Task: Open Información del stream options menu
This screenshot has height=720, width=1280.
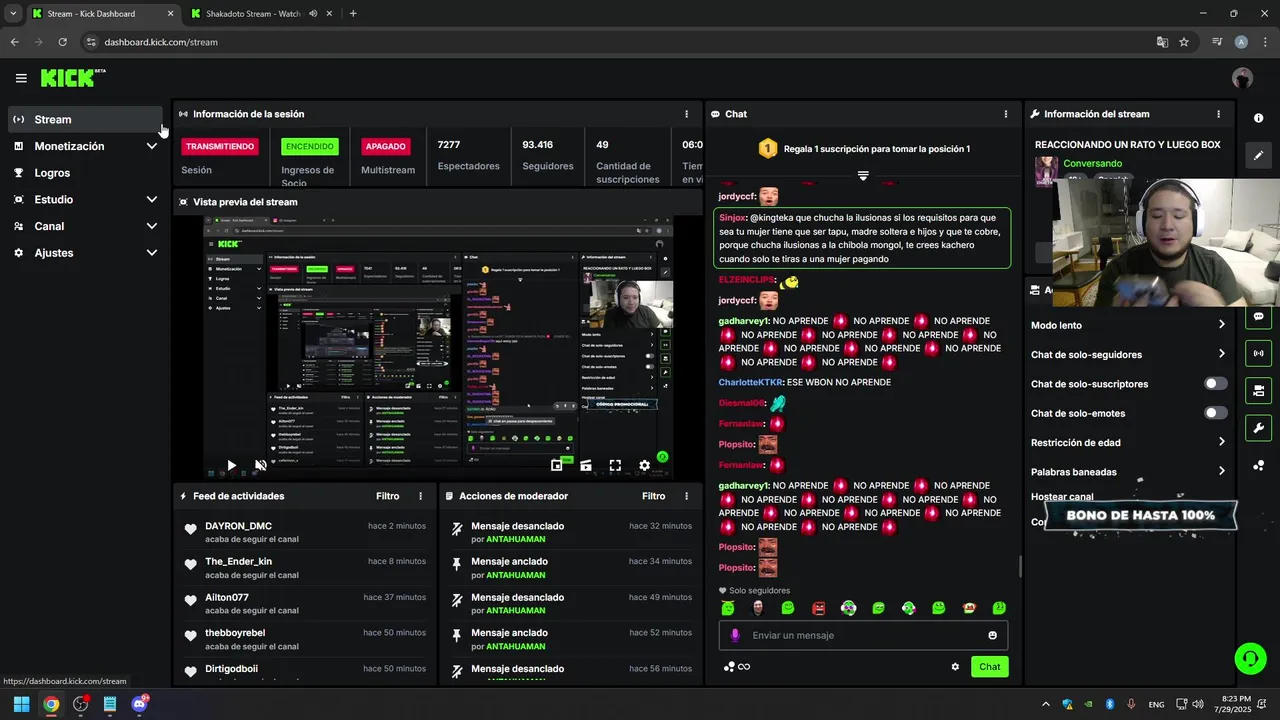Action: 1218,114
